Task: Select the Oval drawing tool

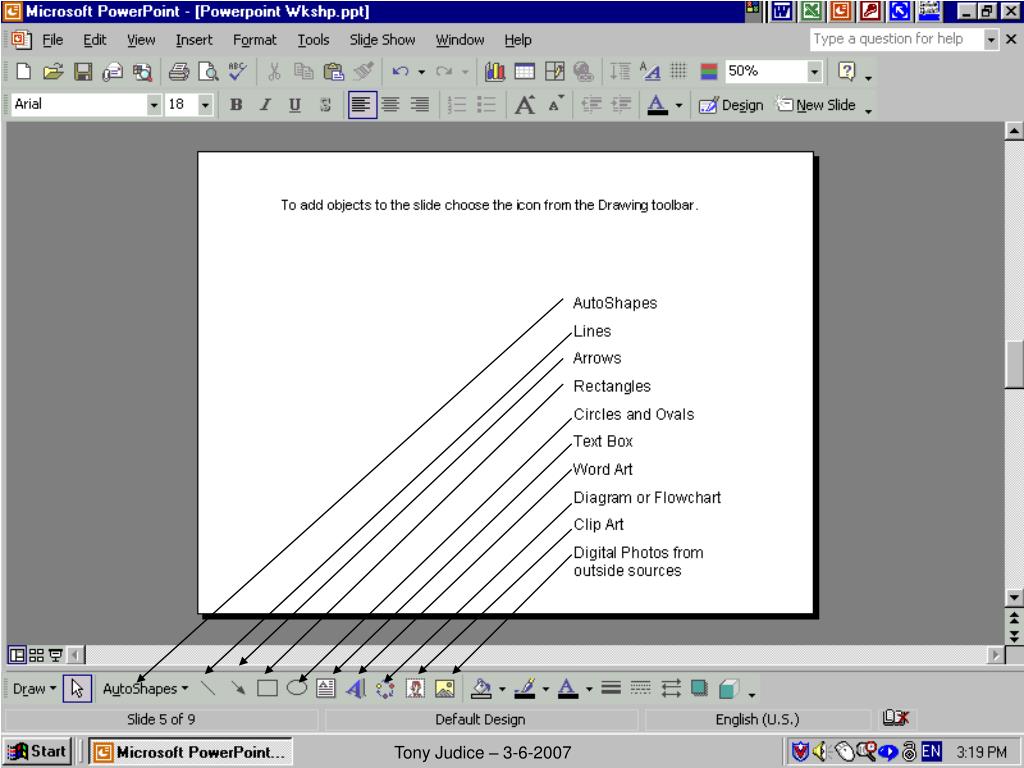Action: coord(296,688)
